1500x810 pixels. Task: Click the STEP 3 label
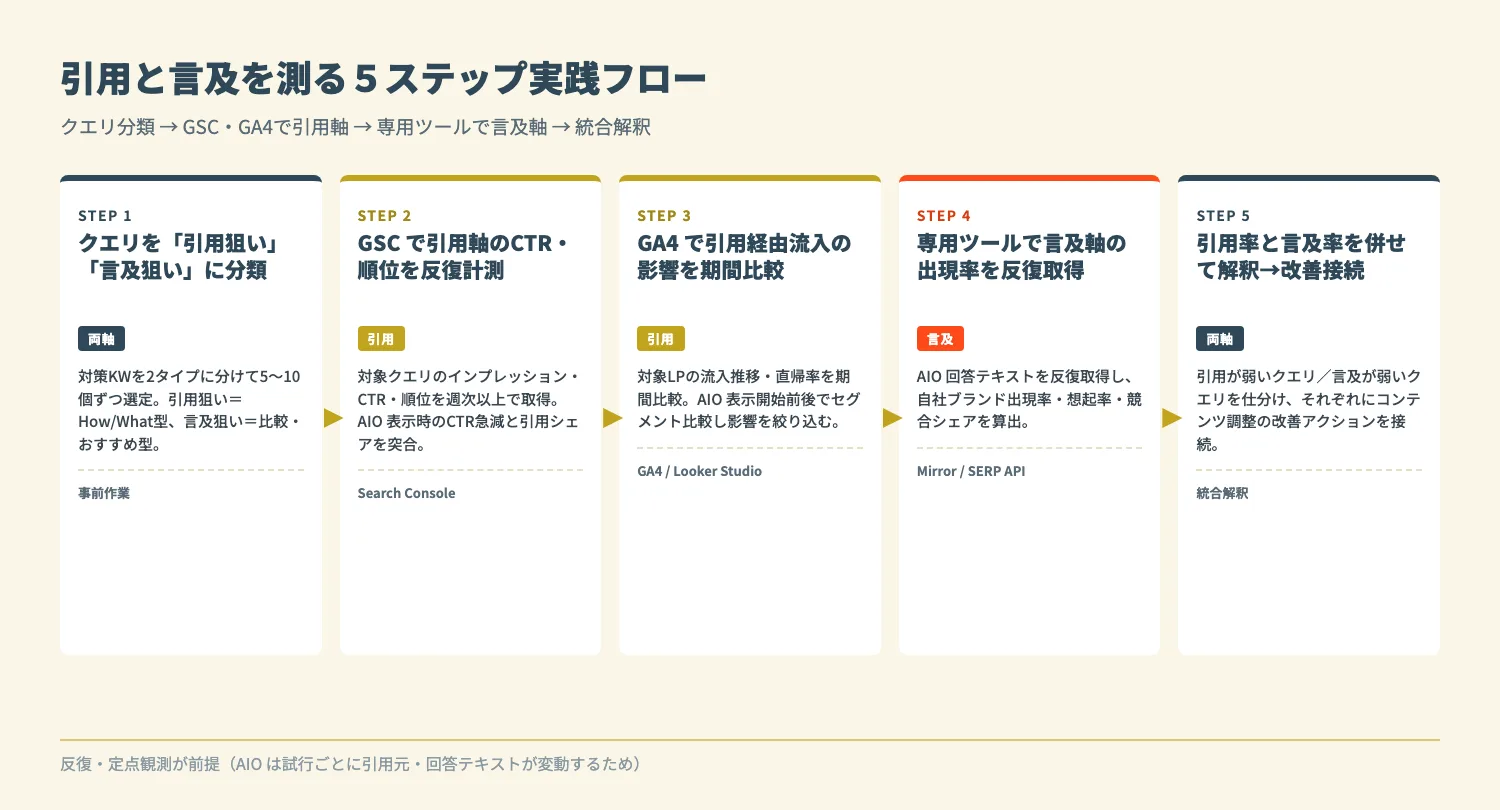[664, 216]
